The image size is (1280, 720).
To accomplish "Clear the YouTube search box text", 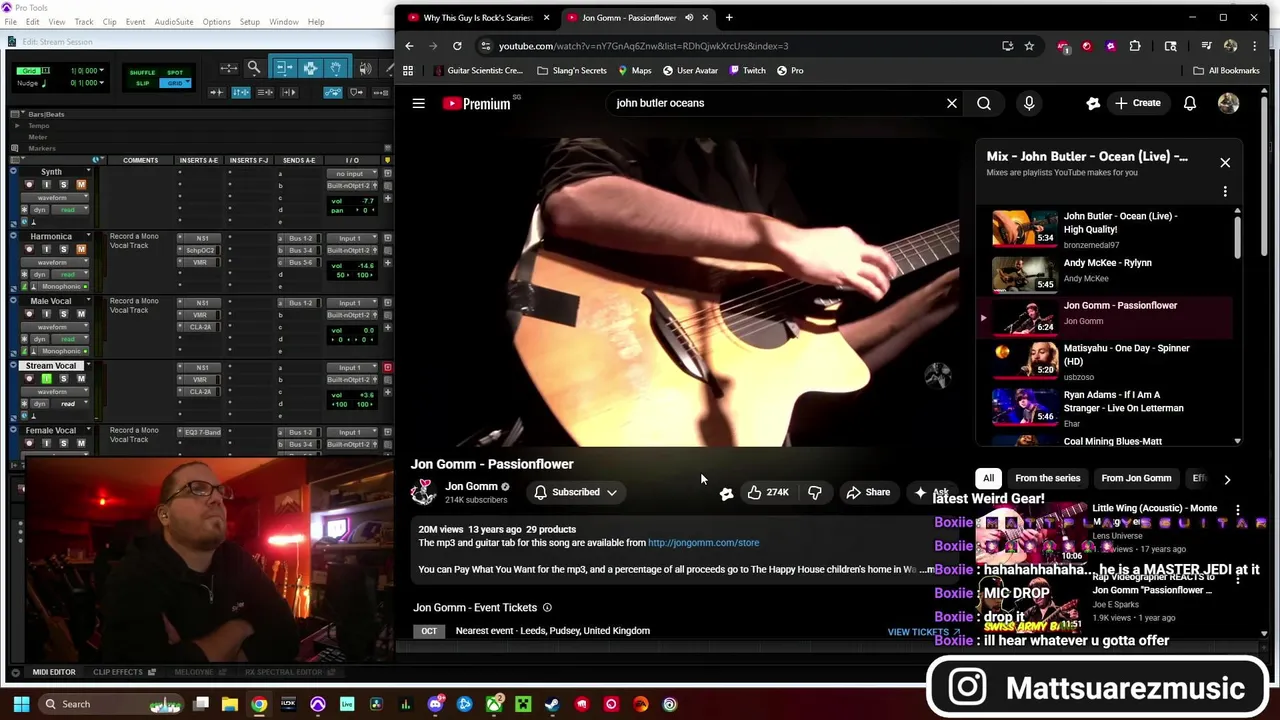I will [x=952, y=103].
